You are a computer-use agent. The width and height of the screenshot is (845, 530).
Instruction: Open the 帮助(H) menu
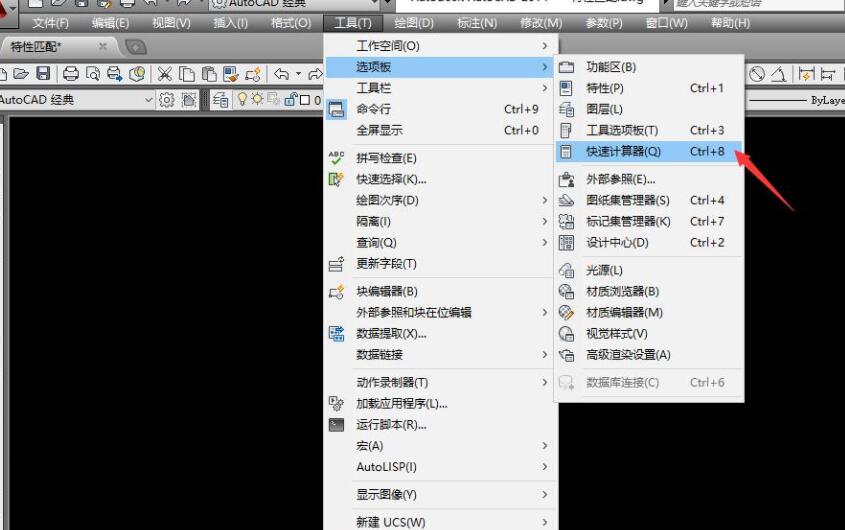pyautogui.click(x=730, y=23)
